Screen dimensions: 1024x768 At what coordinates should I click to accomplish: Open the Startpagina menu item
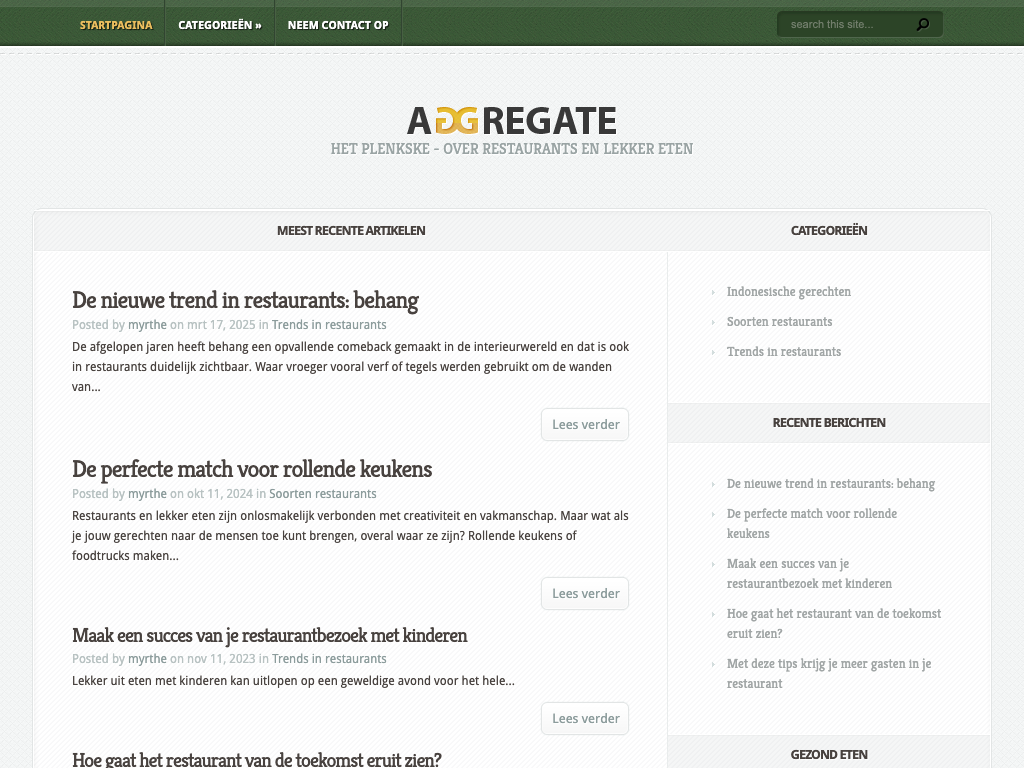116,25
